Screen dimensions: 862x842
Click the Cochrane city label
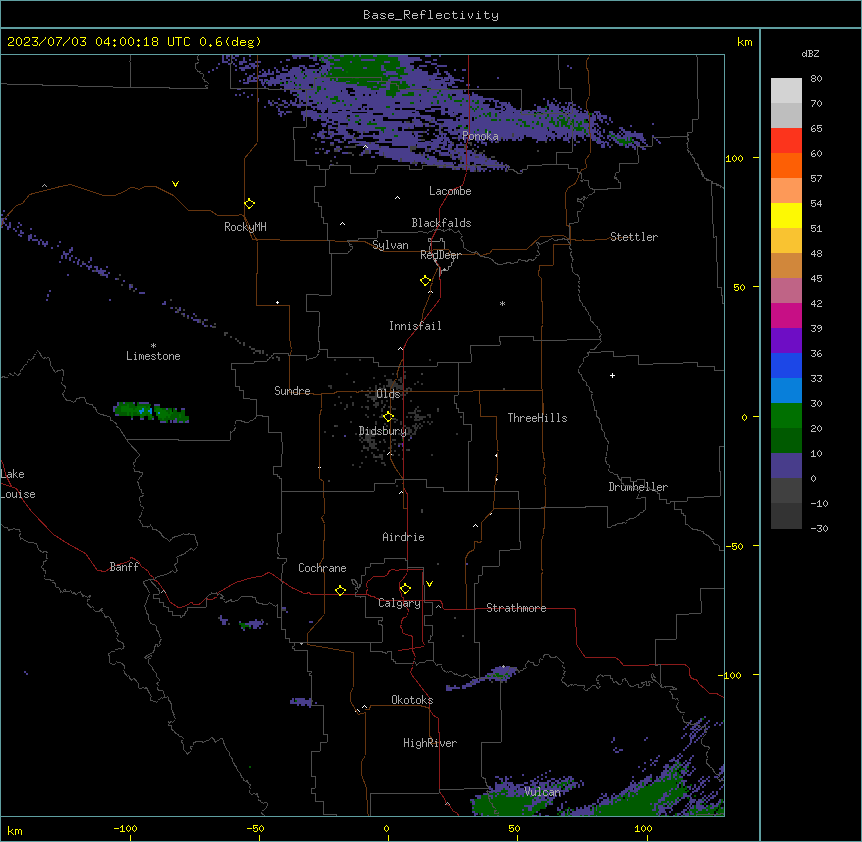coord(322,568)
